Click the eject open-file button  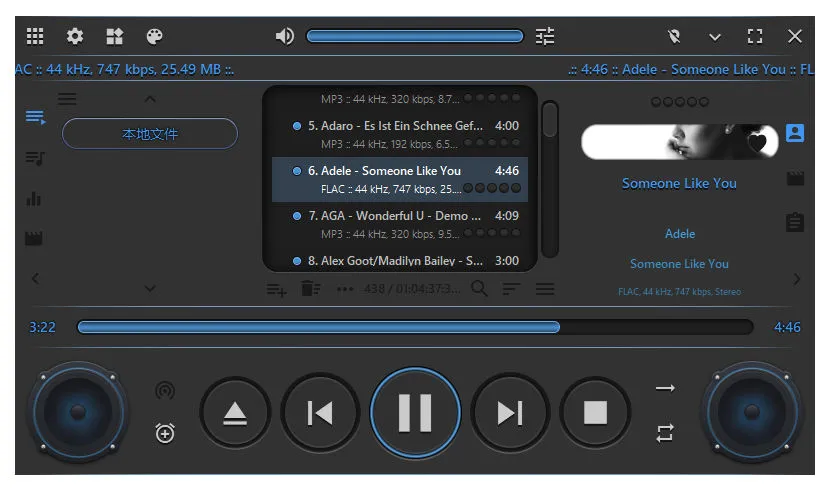[x=235, y=412]
